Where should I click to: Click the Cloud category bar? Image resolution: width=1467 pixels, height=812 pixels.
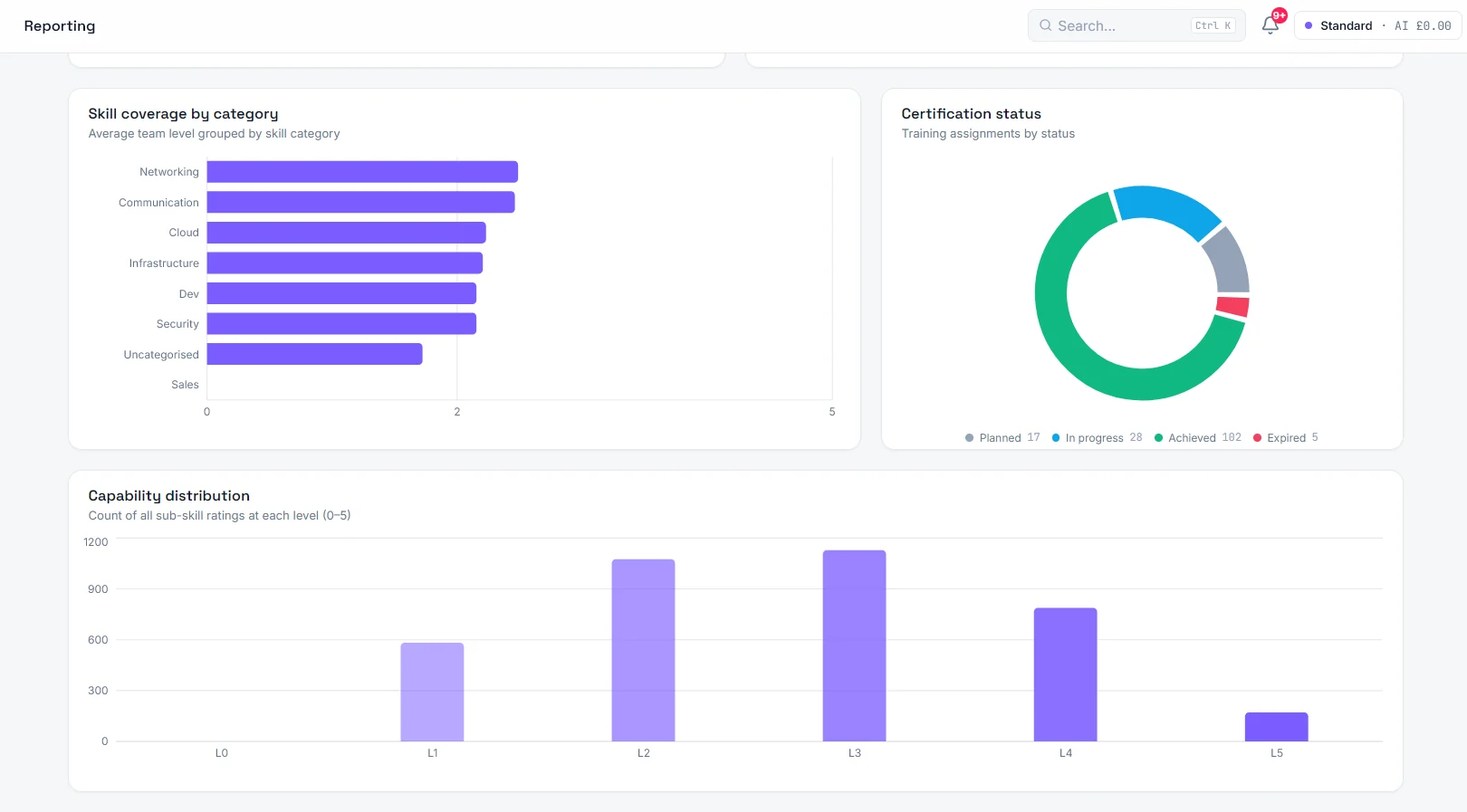click(x=346, y=233)
